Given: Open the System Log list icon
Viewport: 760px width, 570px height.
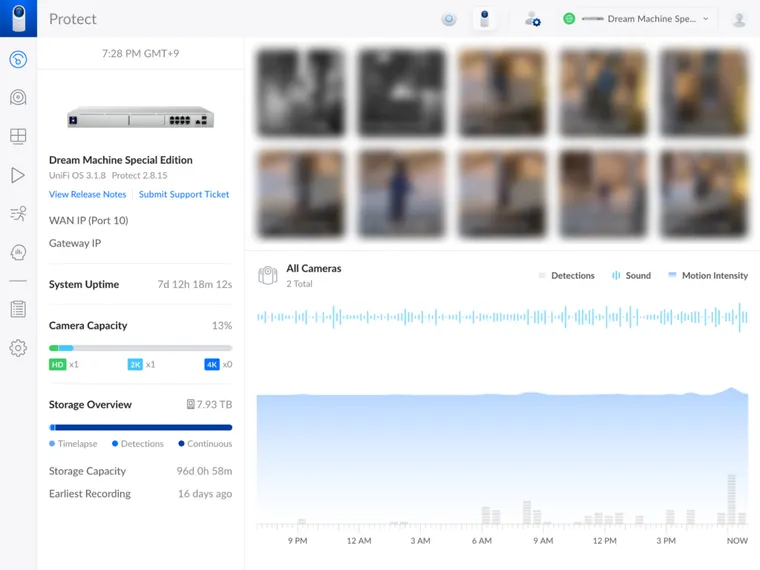Looking at the screenshot, I should [x=18, y=309].
